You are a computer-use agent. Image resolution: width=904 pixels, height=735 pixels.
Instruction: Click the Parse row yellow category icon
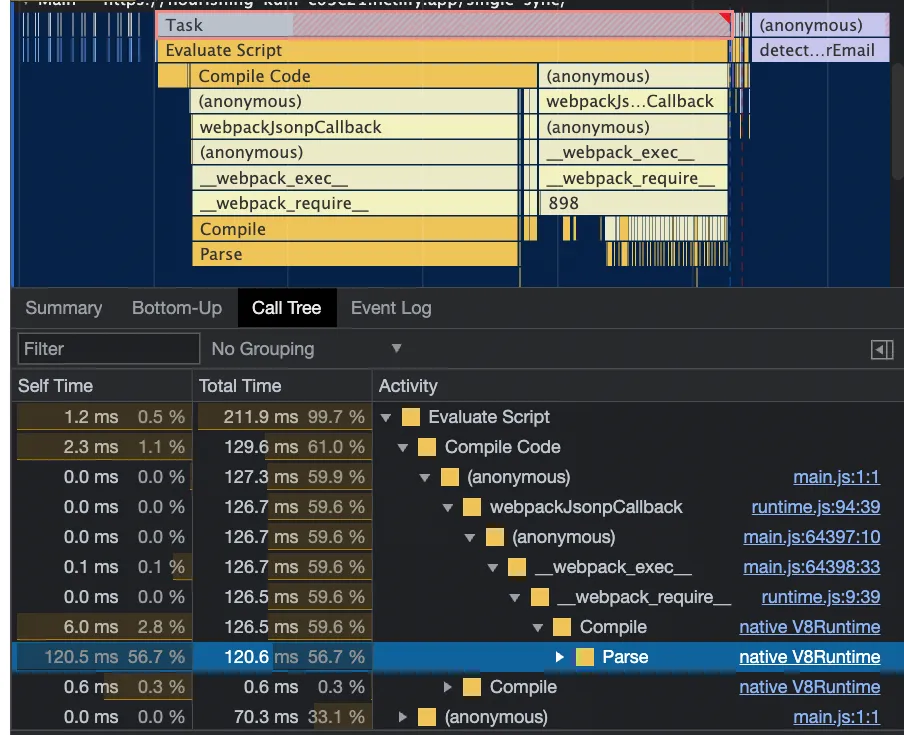point(585,657)
